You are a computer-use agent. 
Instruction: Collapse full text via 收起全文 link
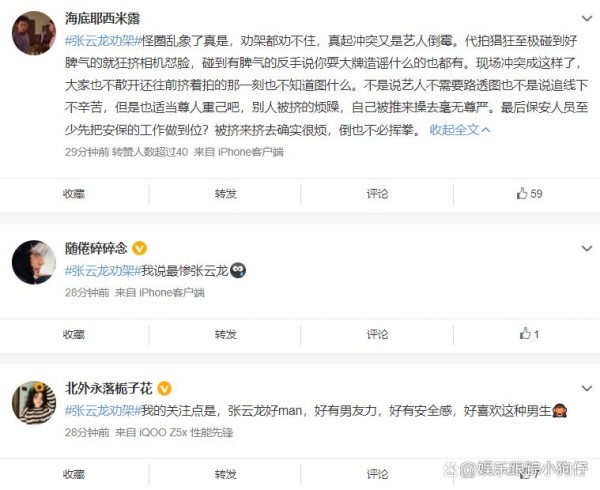coord(460,130)
